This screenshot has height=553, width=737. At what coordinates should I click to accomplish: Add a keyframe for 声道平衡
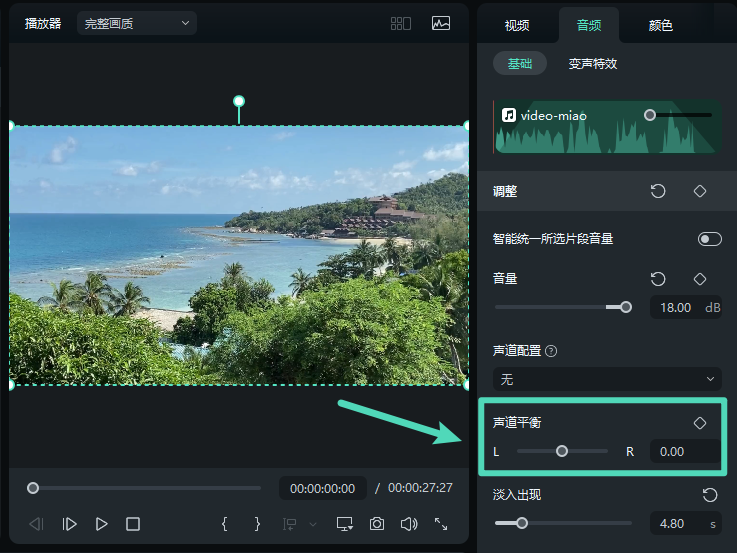[699, 423]
